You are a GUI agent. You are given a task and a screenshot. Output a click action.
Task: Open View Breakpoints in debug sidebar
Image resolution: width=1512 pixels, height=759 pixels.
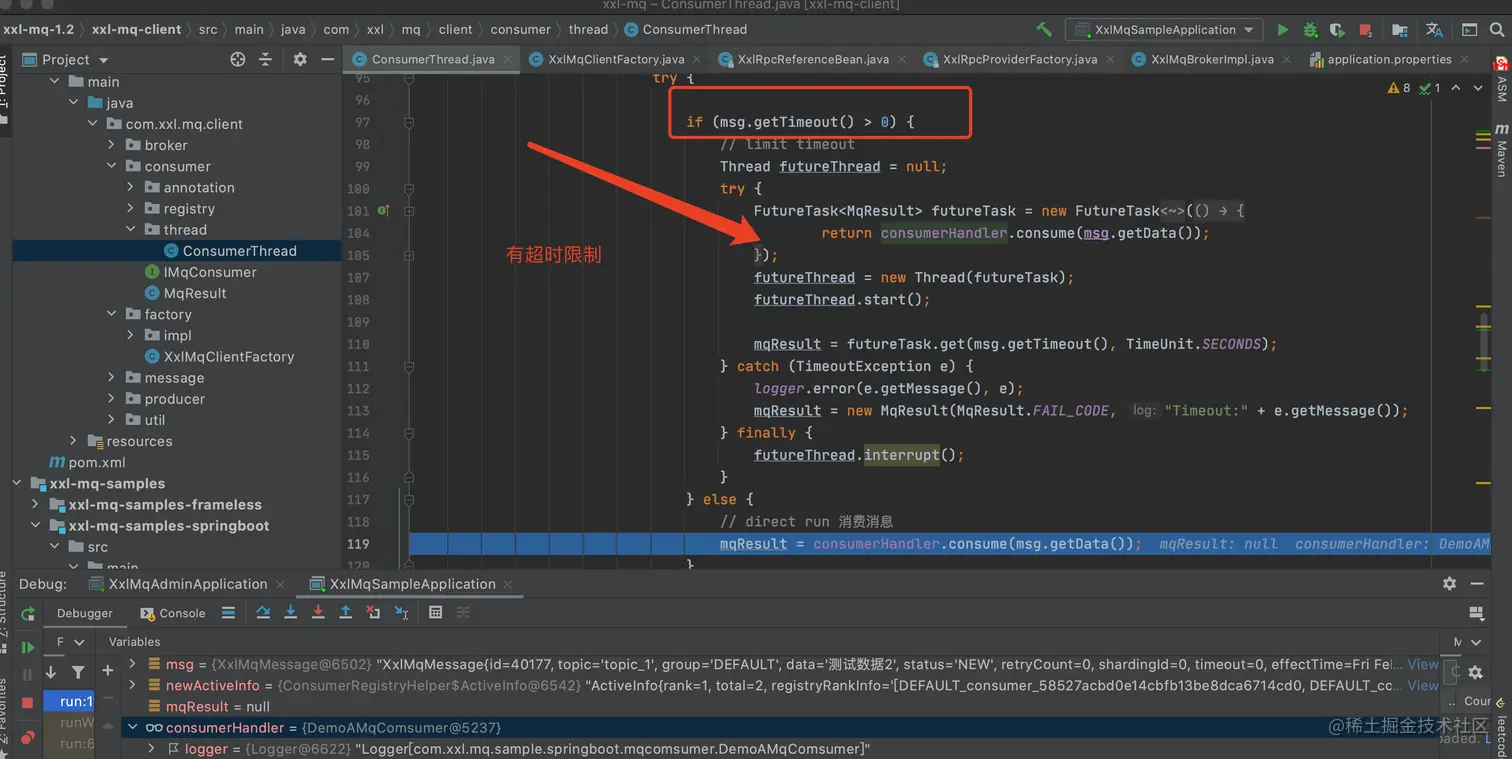pyautogui.click(x=28, y=737)
